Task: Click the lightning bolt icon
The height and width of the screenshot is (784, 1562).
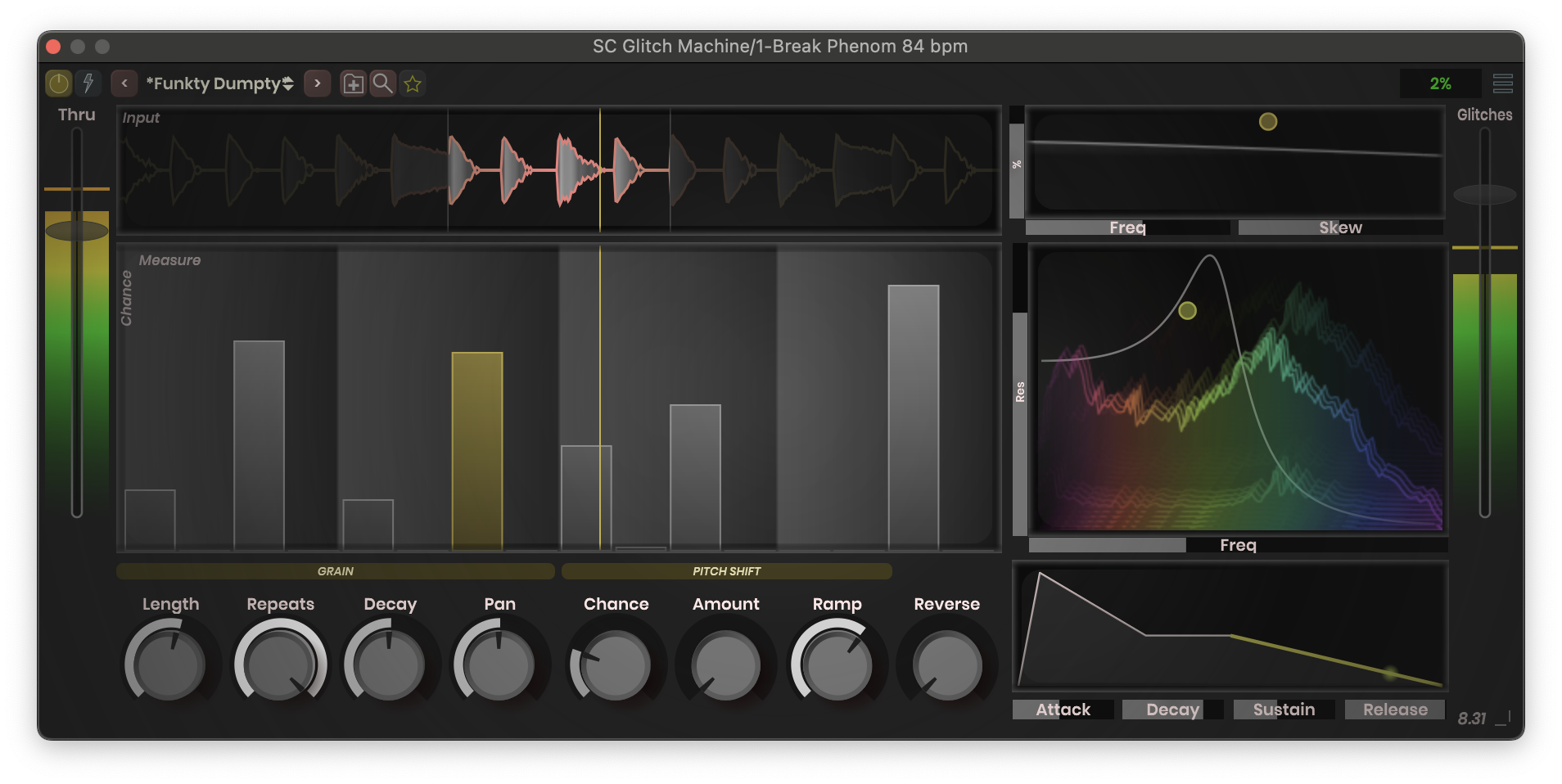Action: (88, 83)
